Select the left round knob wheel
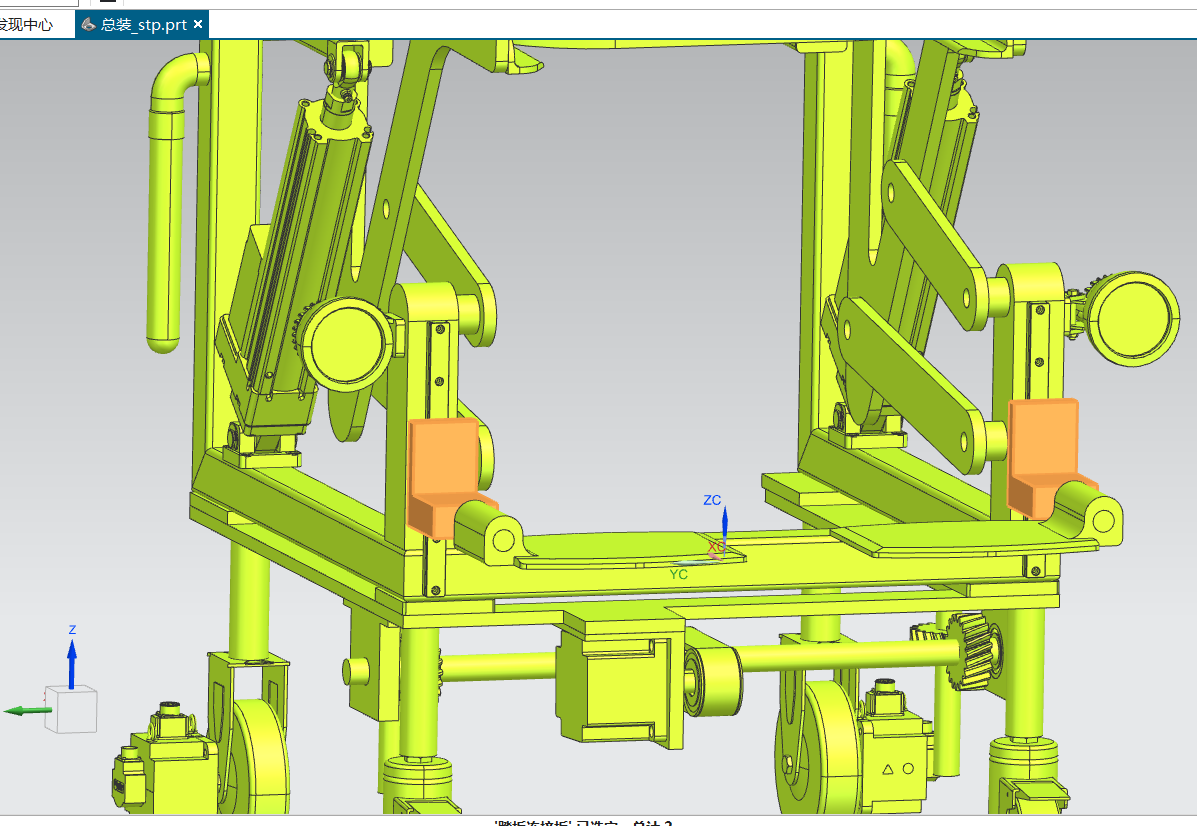This screenshot has width=1197, height=826. pyautogui.click(x=347, y=344)
